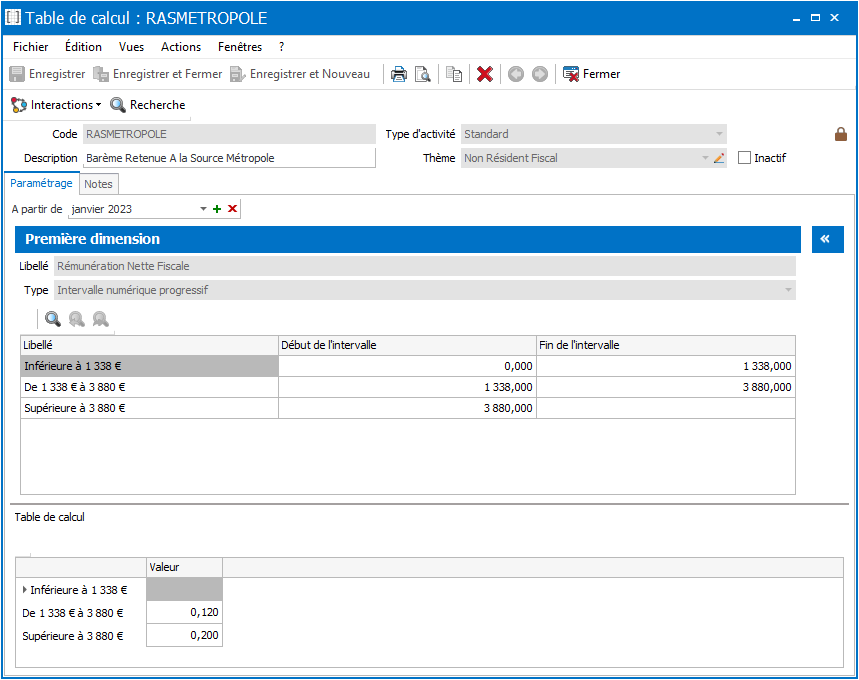Click the Interactions icon
This screenshot has width=859, height=680.
[x=19, y=105]
